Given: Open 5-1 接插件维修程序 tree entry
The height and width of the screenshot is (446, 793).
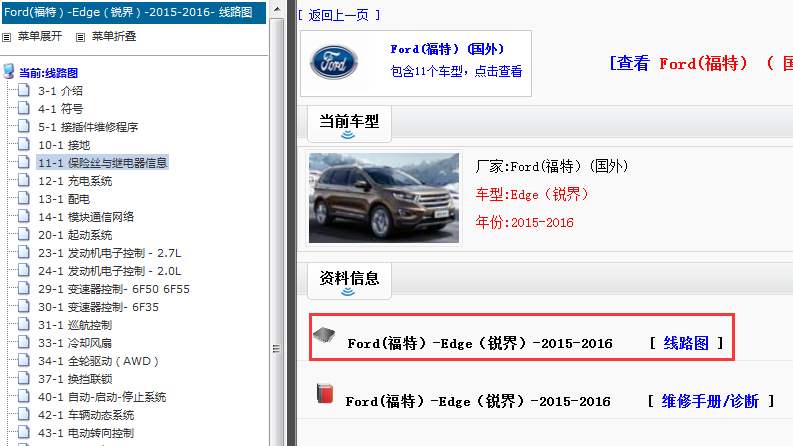Looking at the screenshot, I should pos(88,127).
